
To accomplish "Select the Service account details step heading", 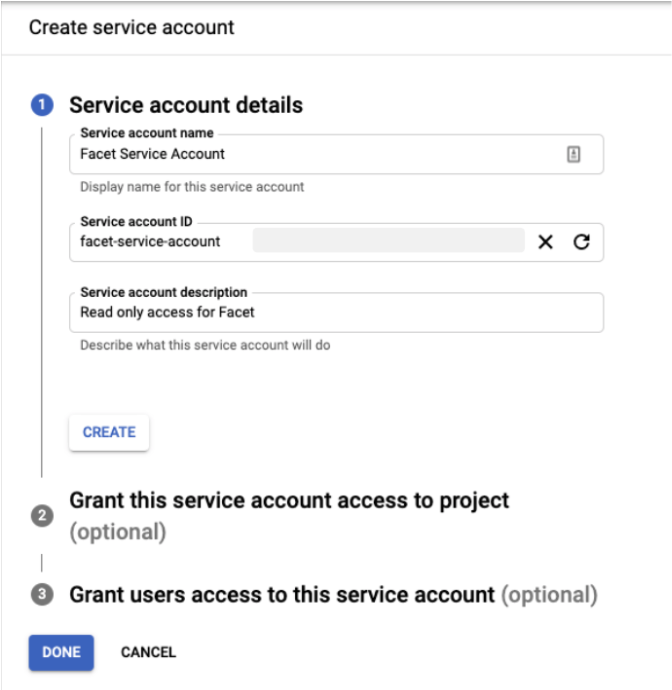I will point(186,105).
